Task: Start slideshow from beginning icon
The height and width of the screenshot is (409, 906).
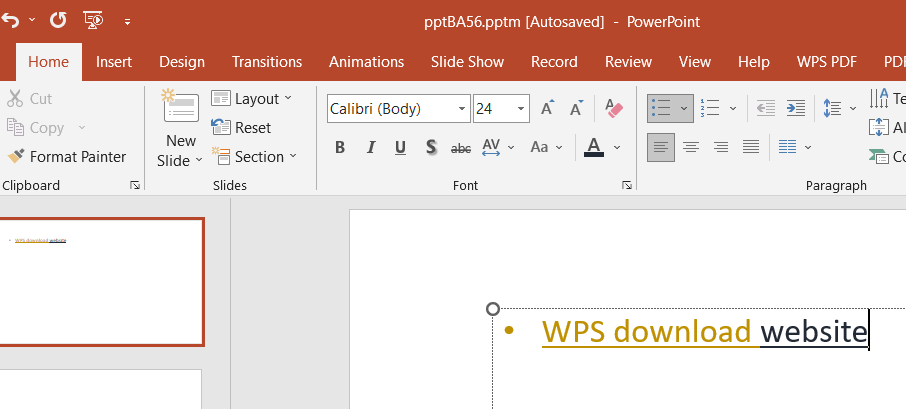Action: (94, 20)
